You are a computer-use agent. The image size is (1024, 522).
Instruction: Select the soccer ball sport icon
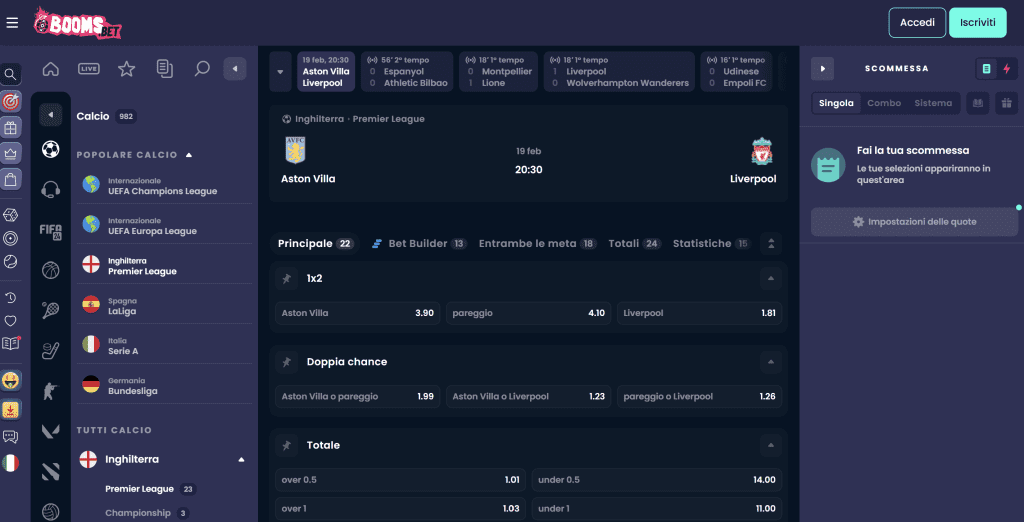(50, 150)
